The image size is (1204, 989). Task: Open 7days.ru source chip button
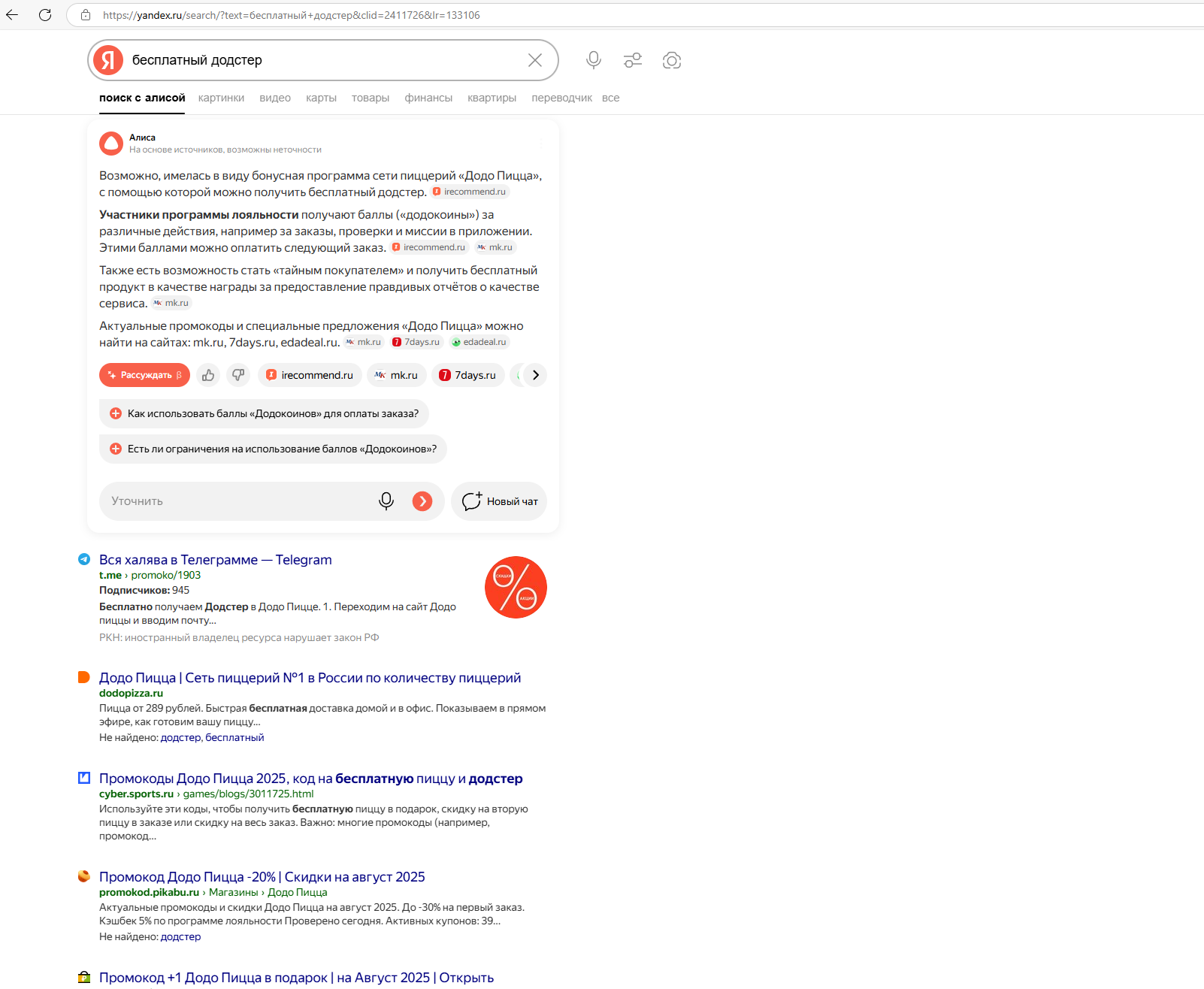pos(468,375)
